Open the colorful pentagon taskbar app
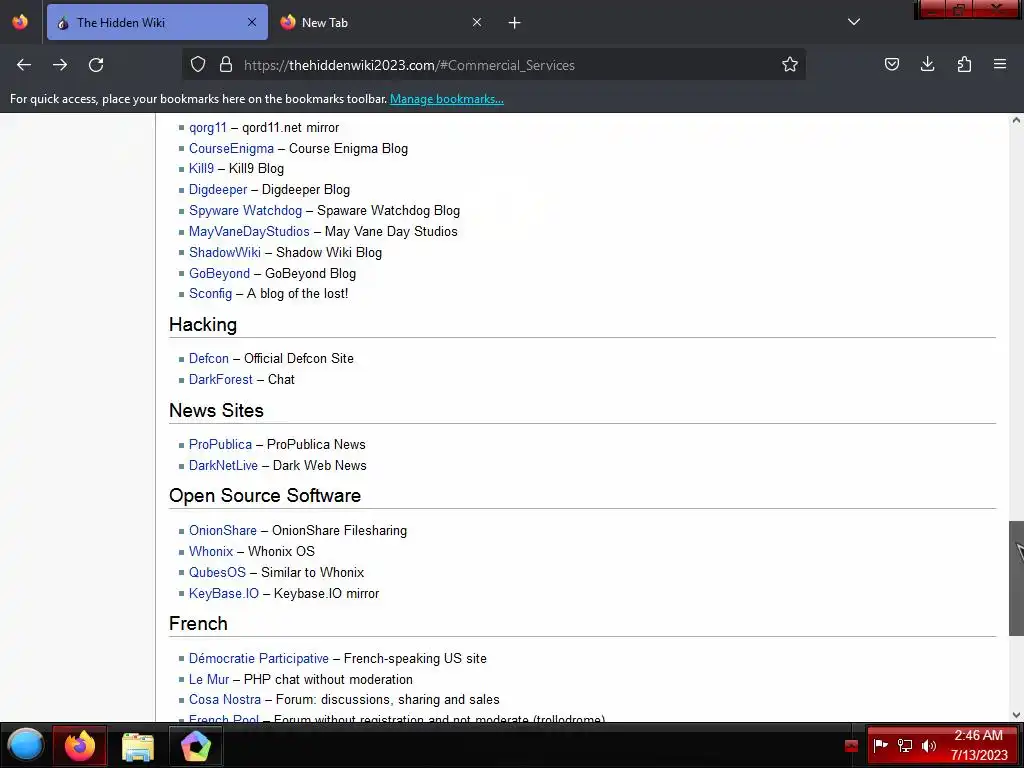Screen dimensions: 1024x768 tap(196, 746)
